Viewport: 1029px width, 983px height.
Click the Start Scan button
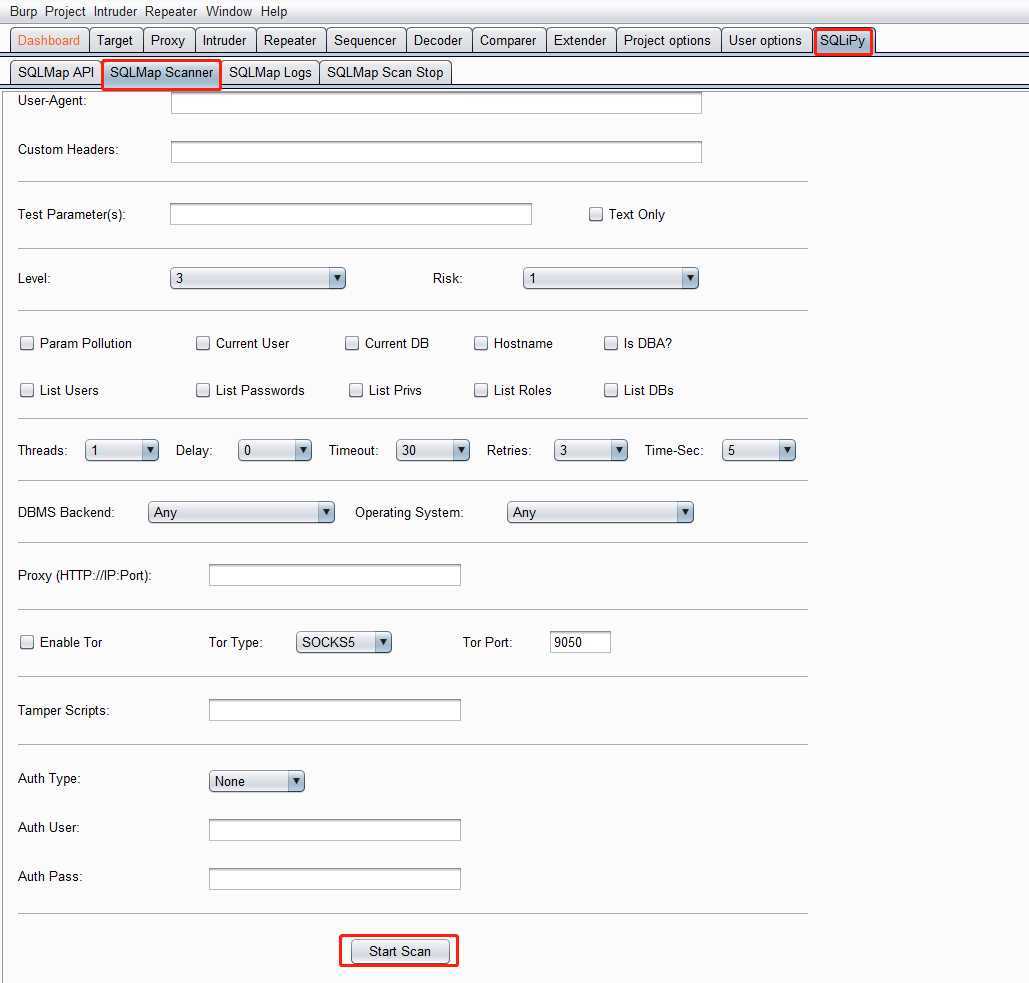pos(400,952)
